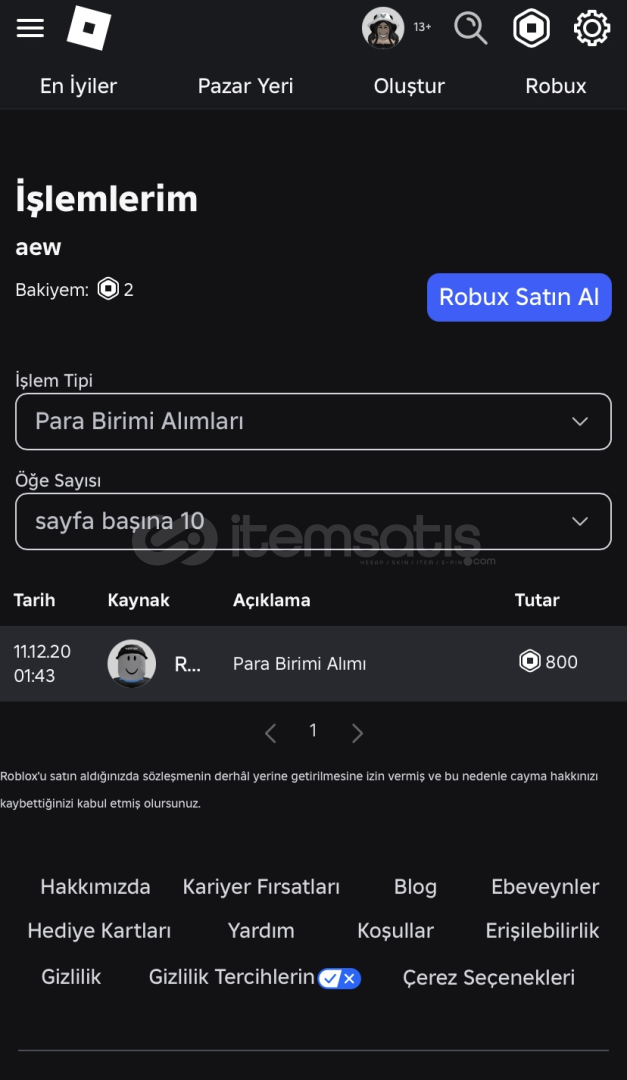Expand the sayfa başına 10 dropdown
Screen dimensions: 627x1080
[x=314, y=521]
